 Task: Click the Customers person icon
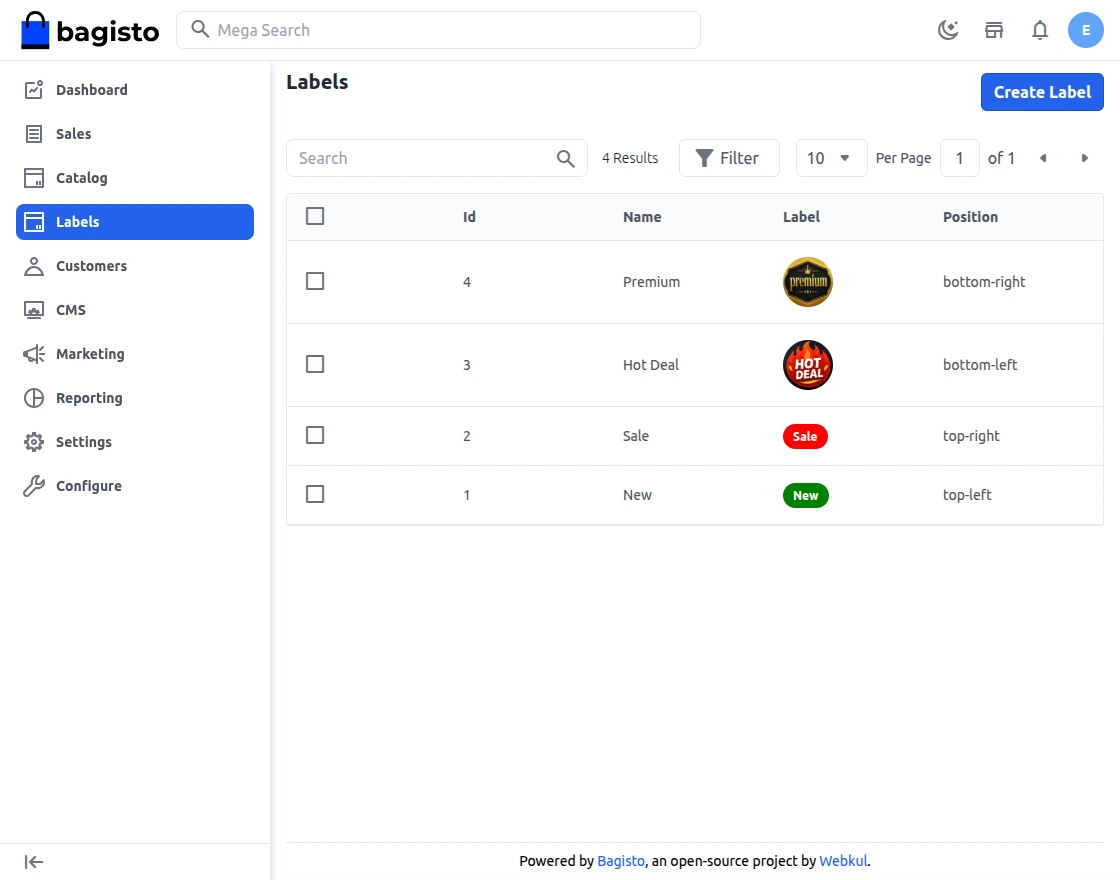click(x=34, y=266)
